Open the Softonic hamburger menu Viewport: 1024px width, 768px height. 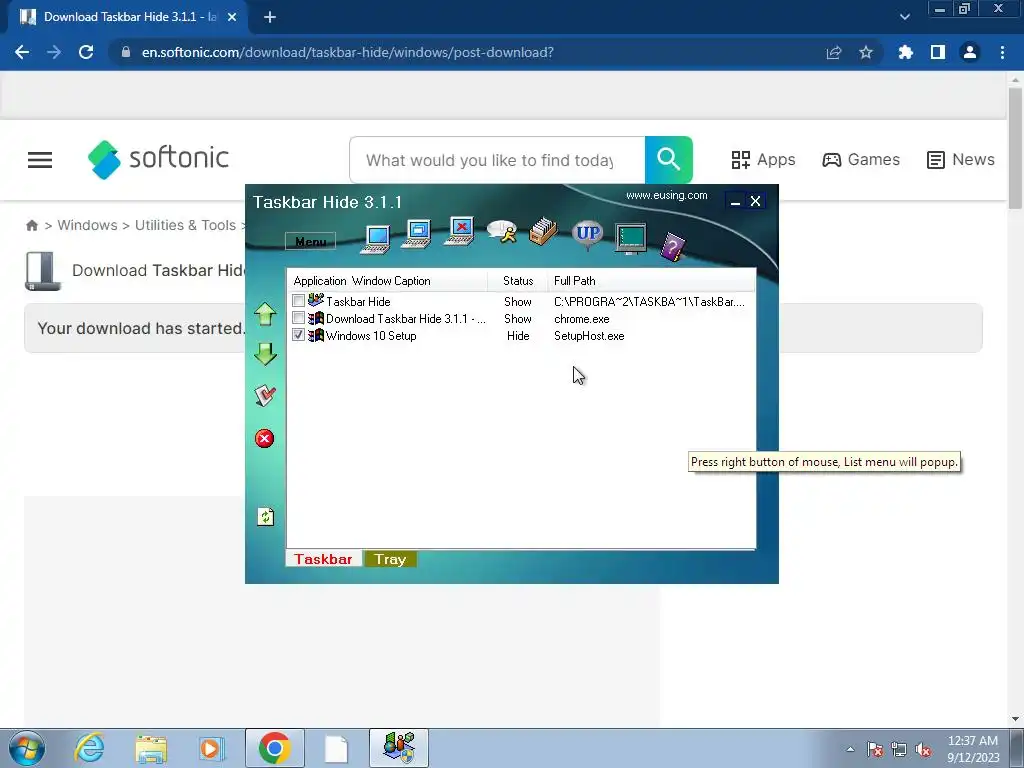40,160
